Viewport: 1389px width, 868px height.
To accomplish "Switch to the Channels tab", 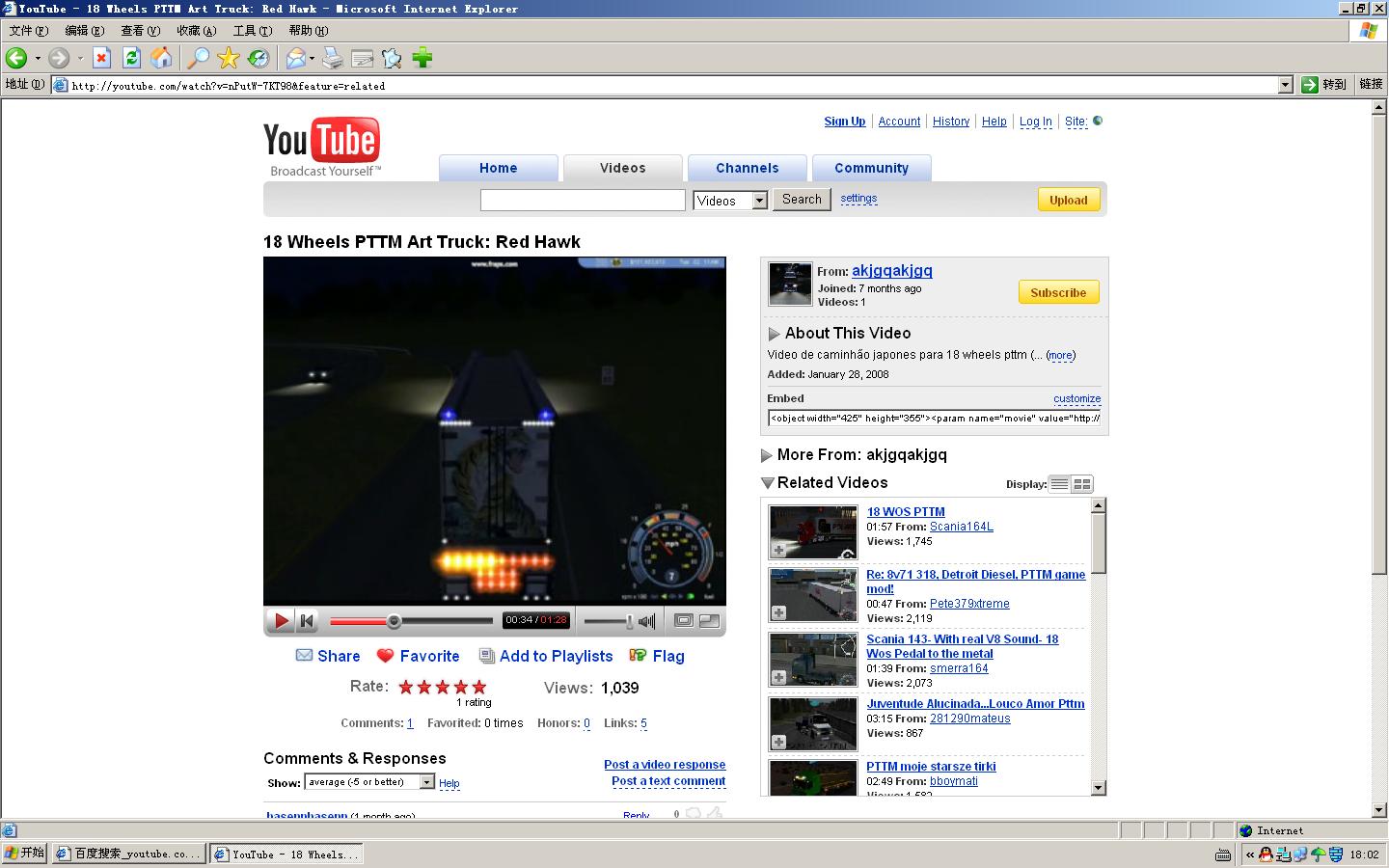I will coord(747,168).
